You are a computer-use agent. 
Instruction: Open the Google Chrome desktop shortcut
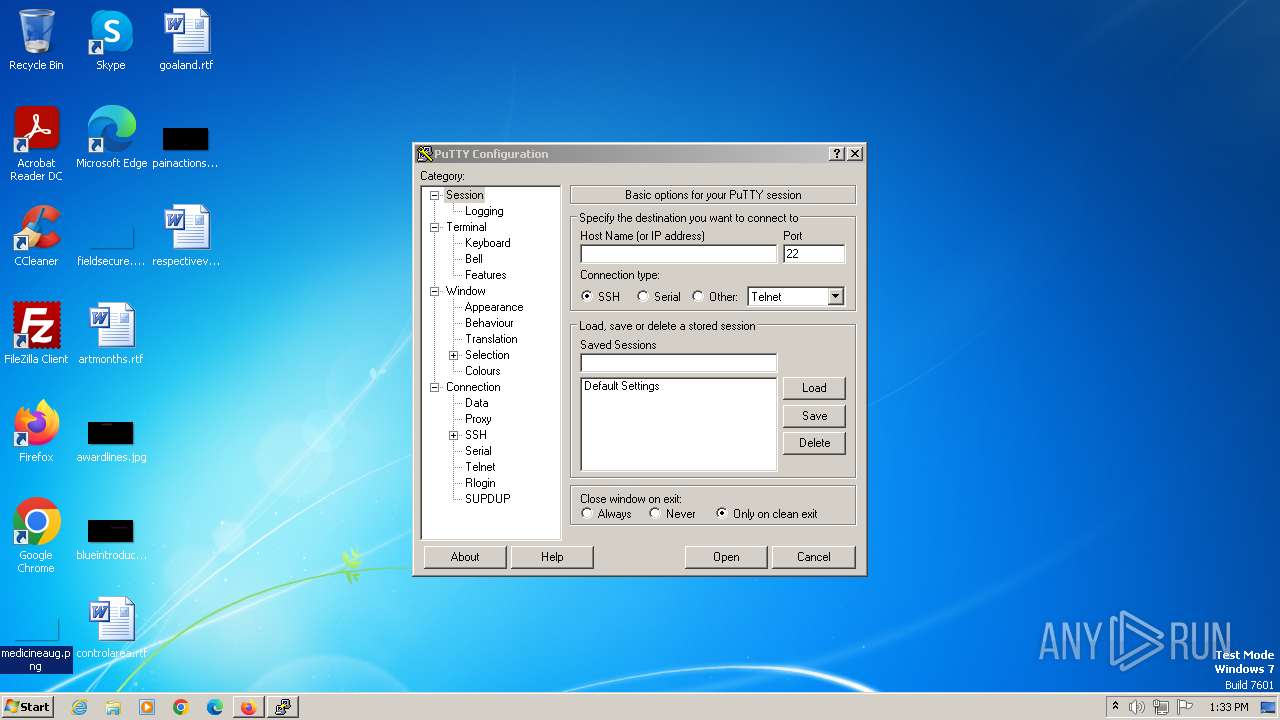point(36,536)
